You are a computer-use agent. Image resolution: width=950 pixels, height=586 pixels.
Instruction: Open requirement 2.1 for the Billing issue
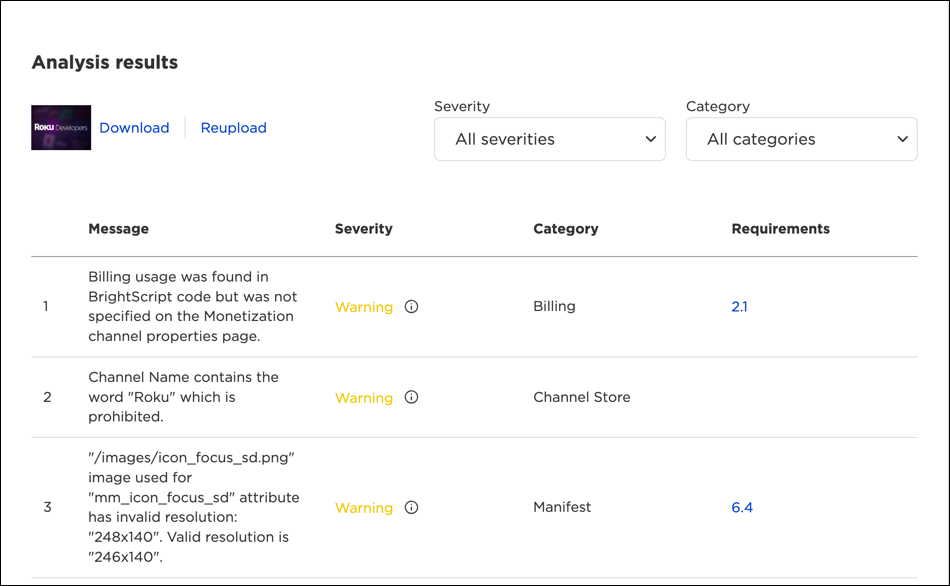point(740,307)
